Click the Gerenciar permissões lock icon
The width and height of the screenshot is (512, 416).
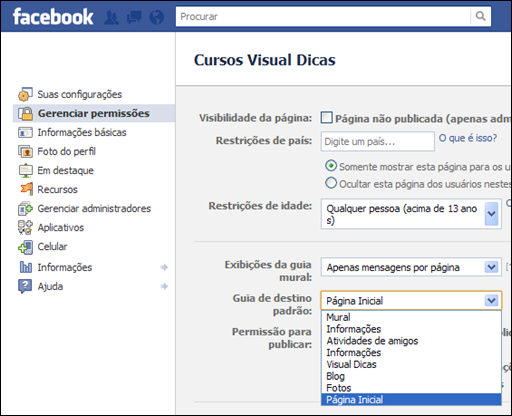25,113
